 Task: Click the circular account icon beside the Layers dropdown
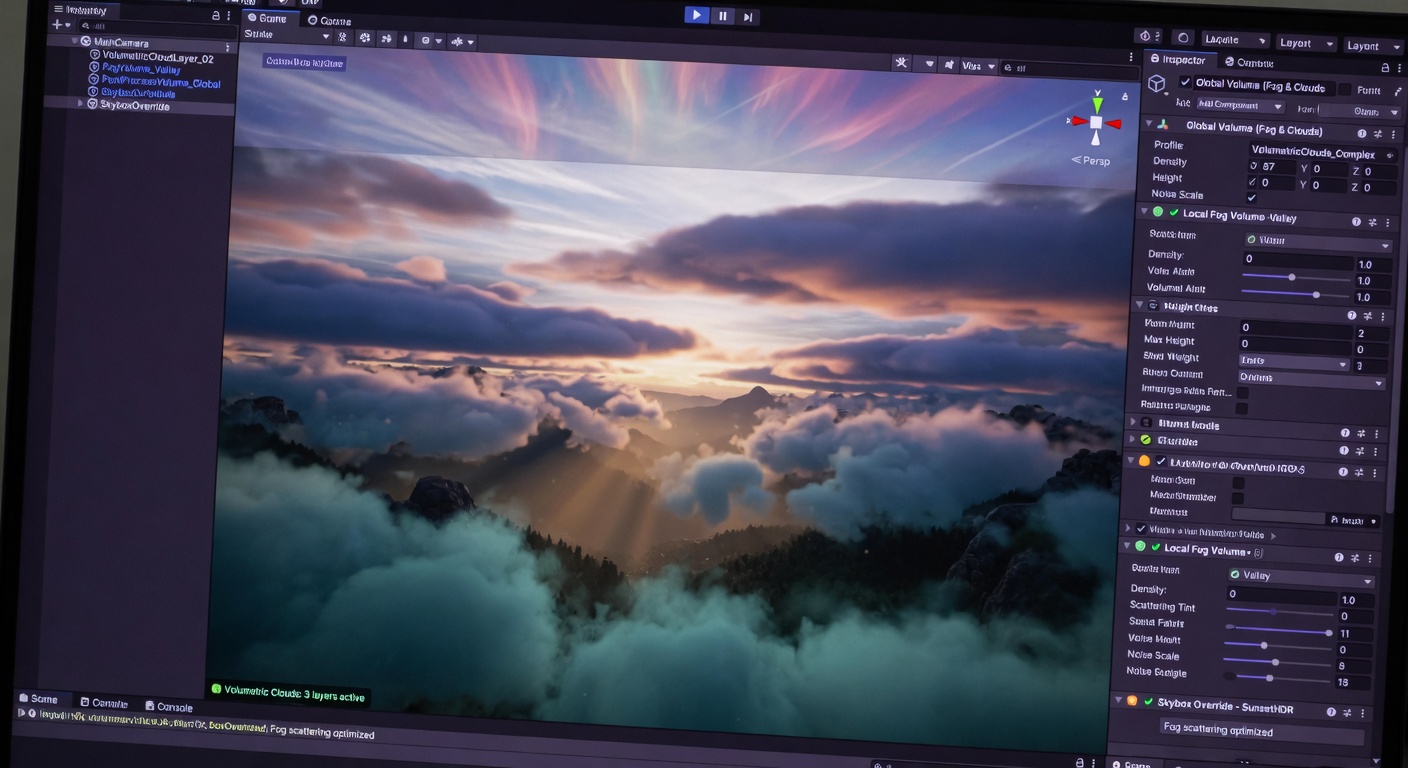[x=1183, y=38]
